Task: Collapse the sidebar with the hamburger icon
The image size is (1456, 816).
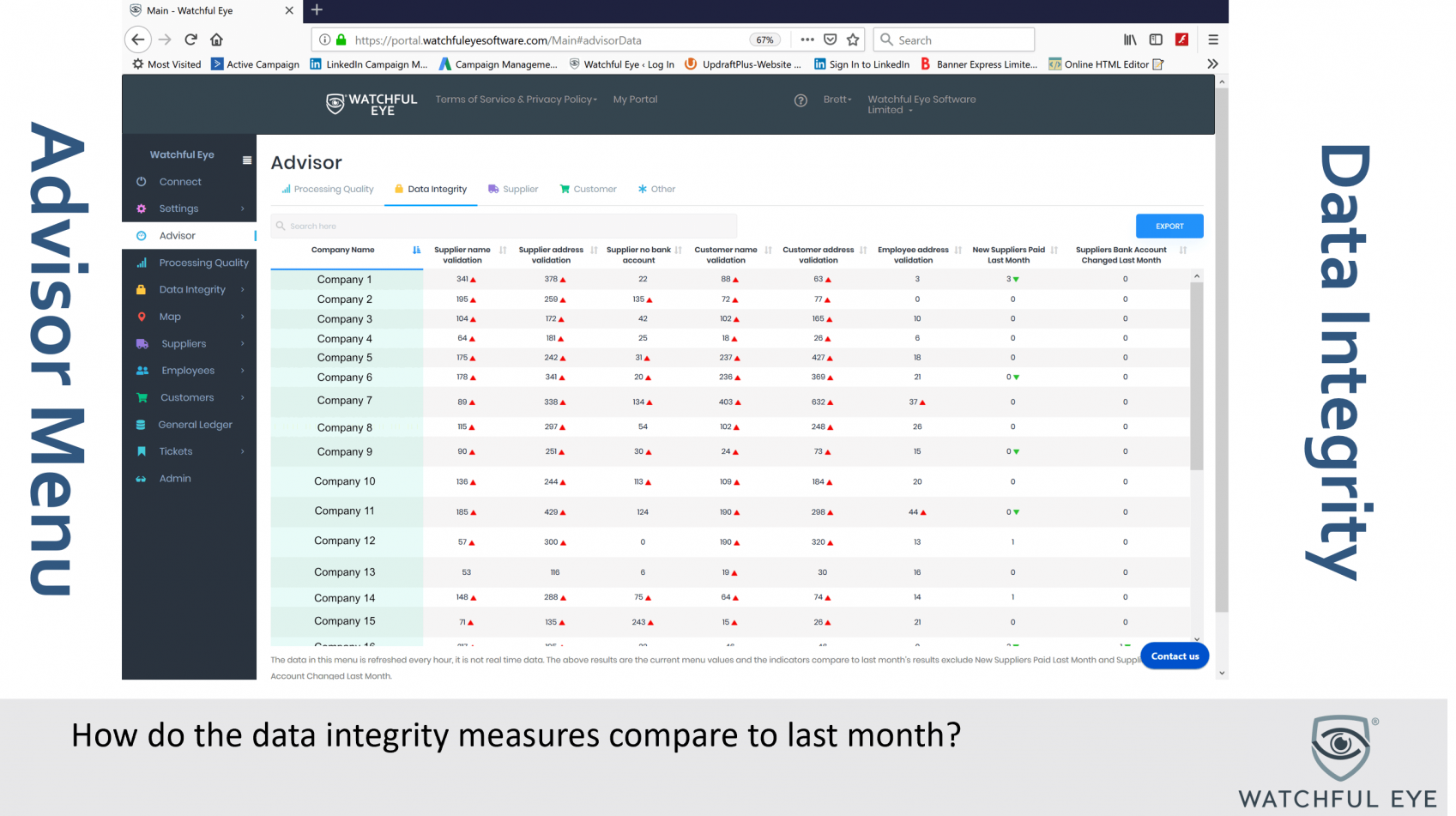Action: point(247,160)
